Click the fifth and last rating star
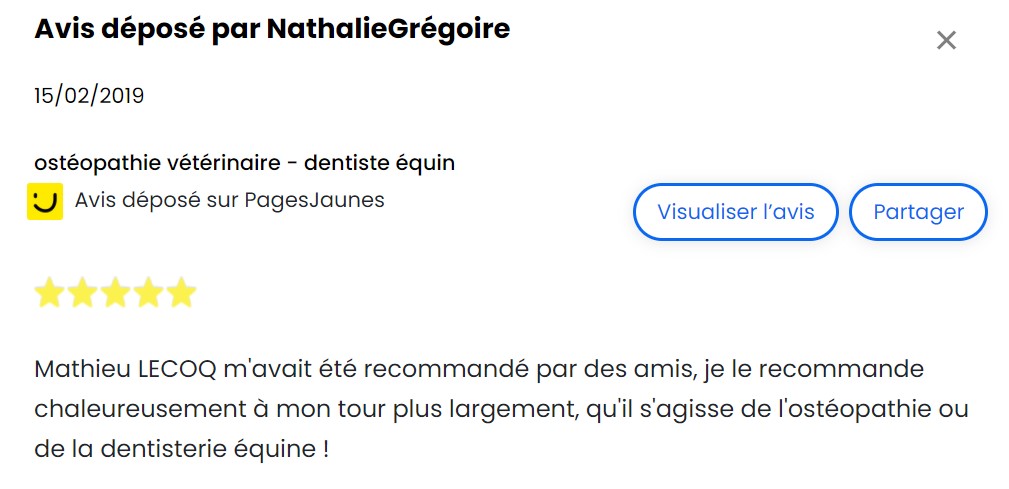This screenshot has width=1009, height=489. click(x=181, y=293)
